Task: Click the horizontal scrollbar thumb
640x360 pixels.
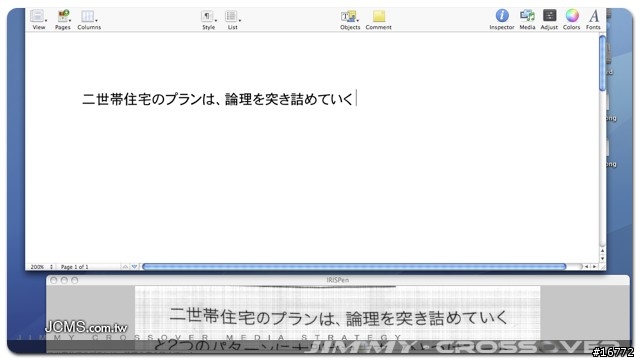Action: [x=354, y=267]
